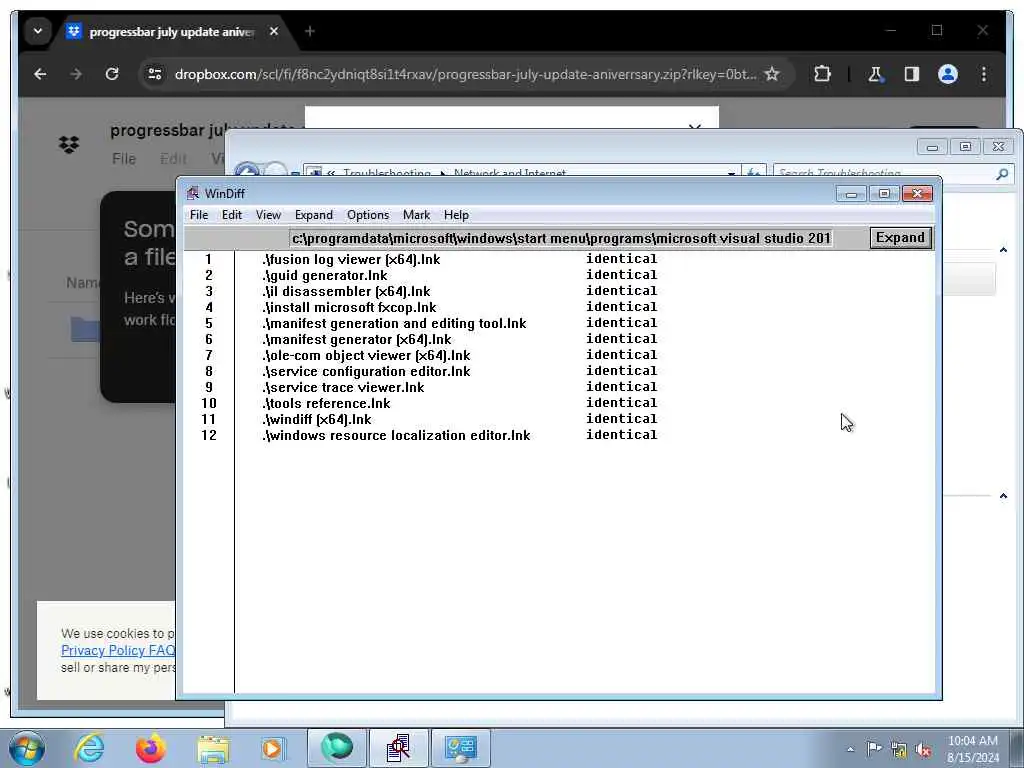
Task: Click the Dropbox logo on the page
Action: tap(69, 144)
